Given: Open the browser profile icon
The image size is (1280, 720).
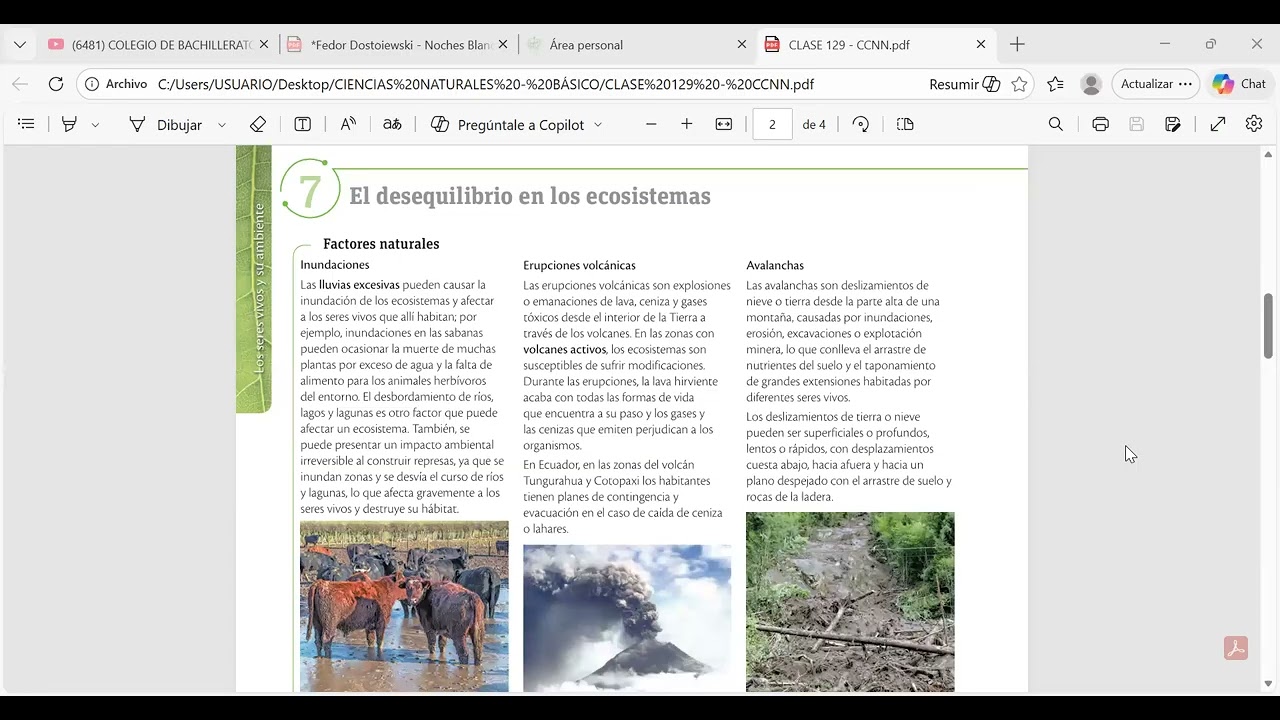Looking at the screenshot, I should click(1092, 84).
